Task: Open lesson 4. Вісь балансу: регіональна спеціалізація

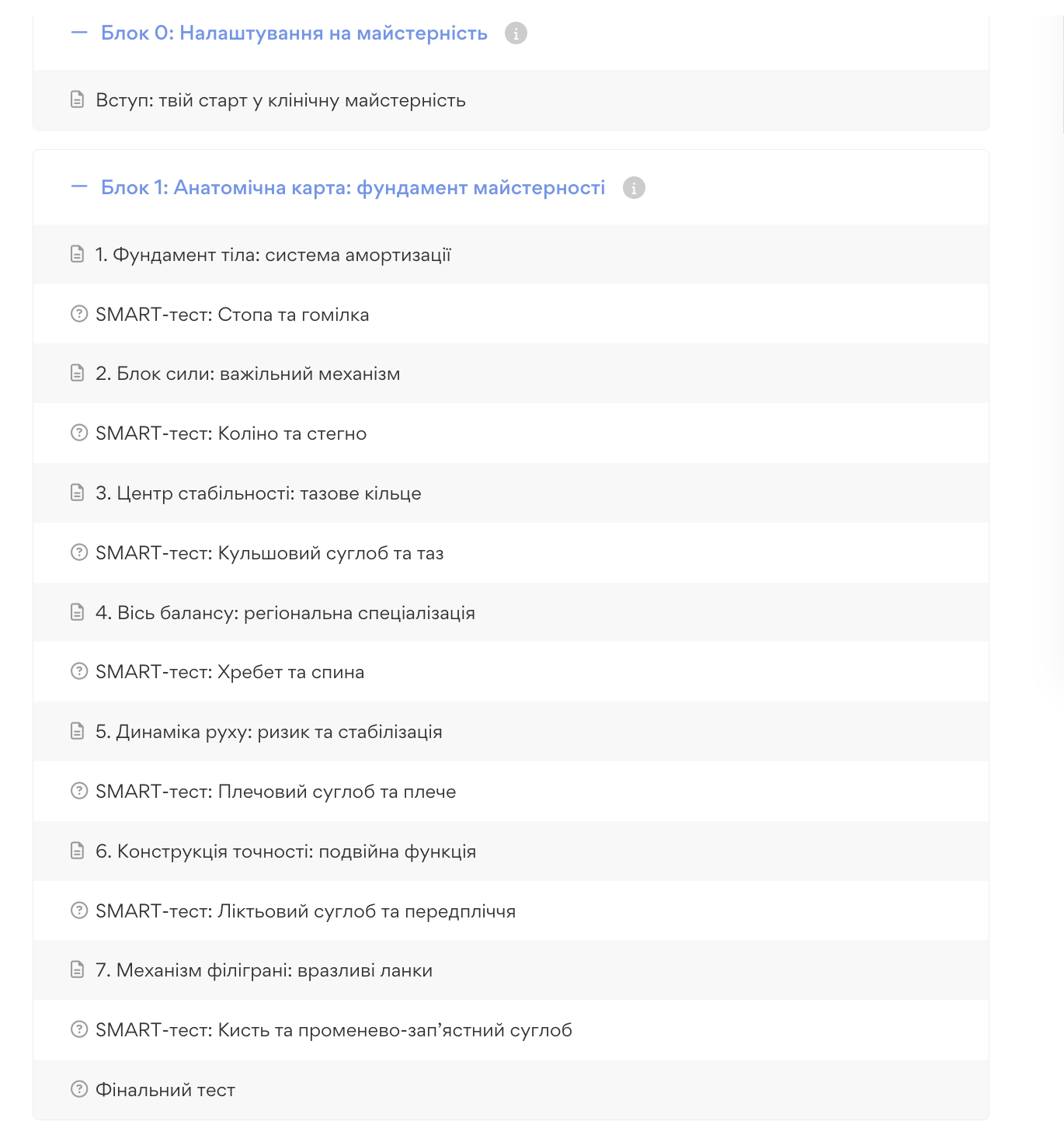Action: coord(285,613)
